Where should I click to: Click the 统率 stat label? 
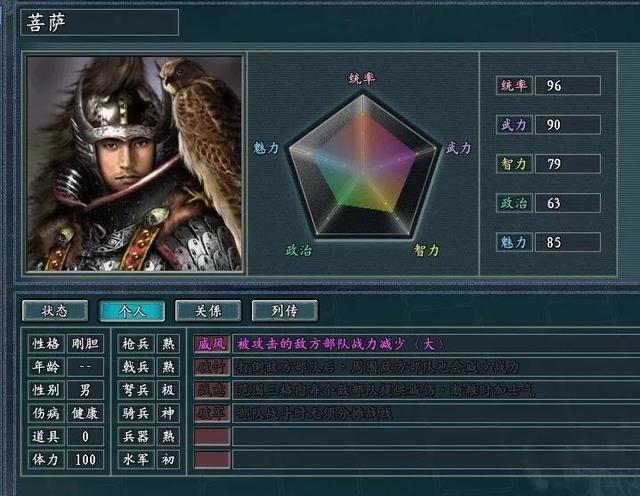(514, 86)
